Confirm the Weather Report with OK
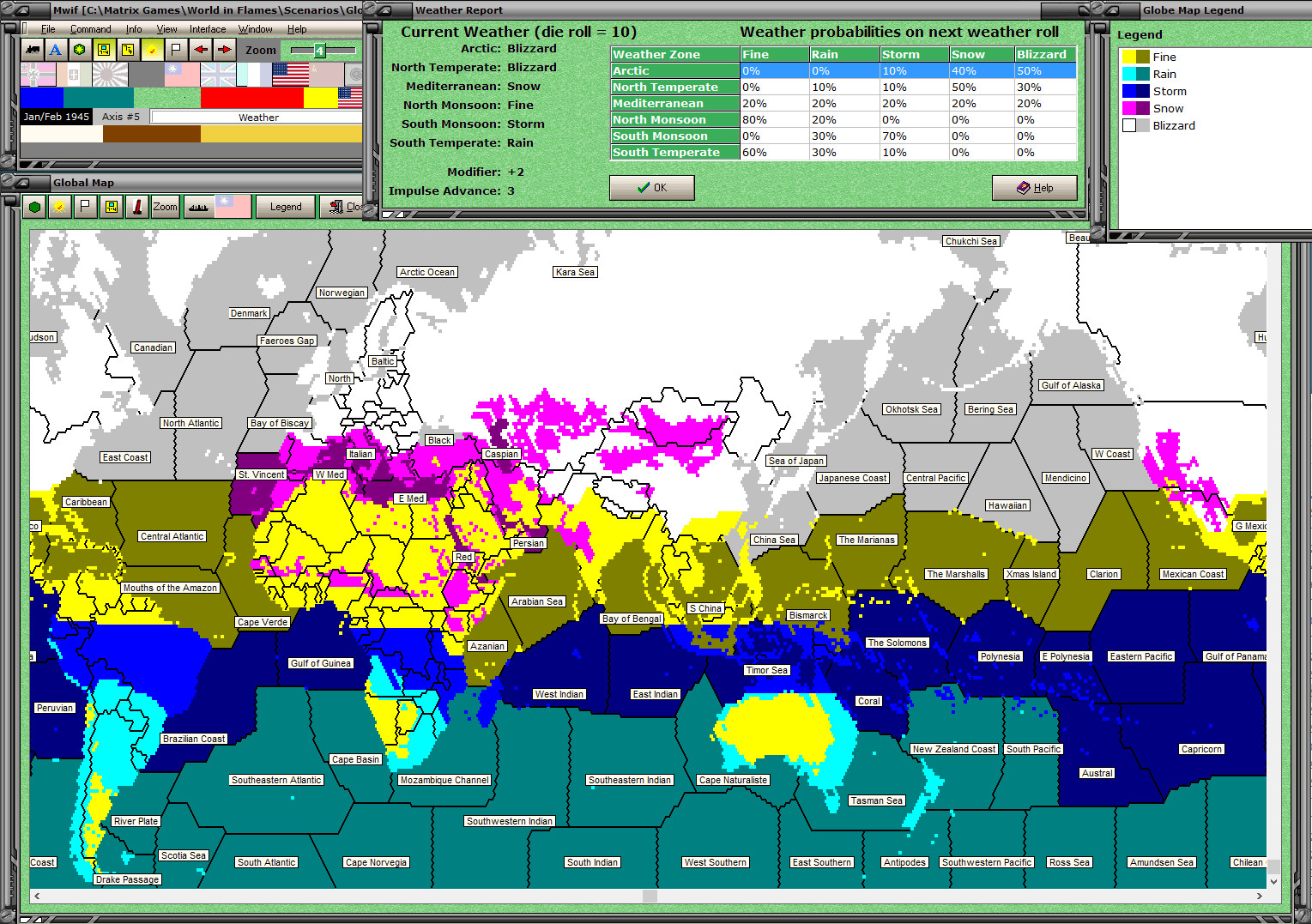 652,188
